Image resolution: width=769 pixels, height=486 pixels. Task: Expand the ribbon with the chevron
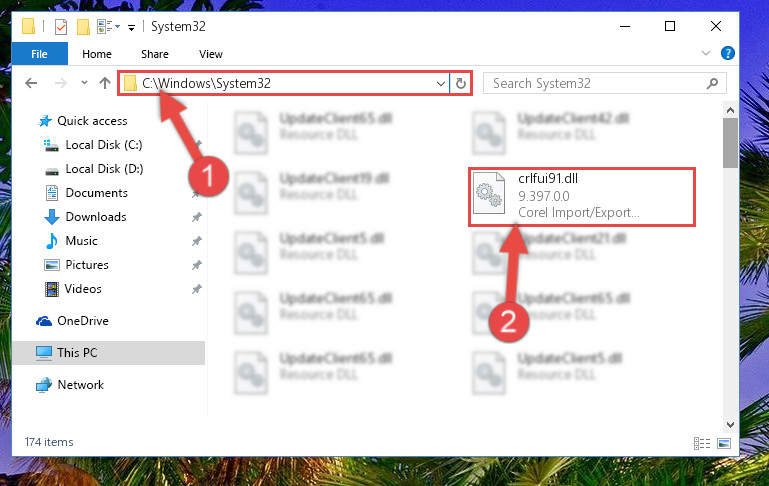click(x=706, y=53)
